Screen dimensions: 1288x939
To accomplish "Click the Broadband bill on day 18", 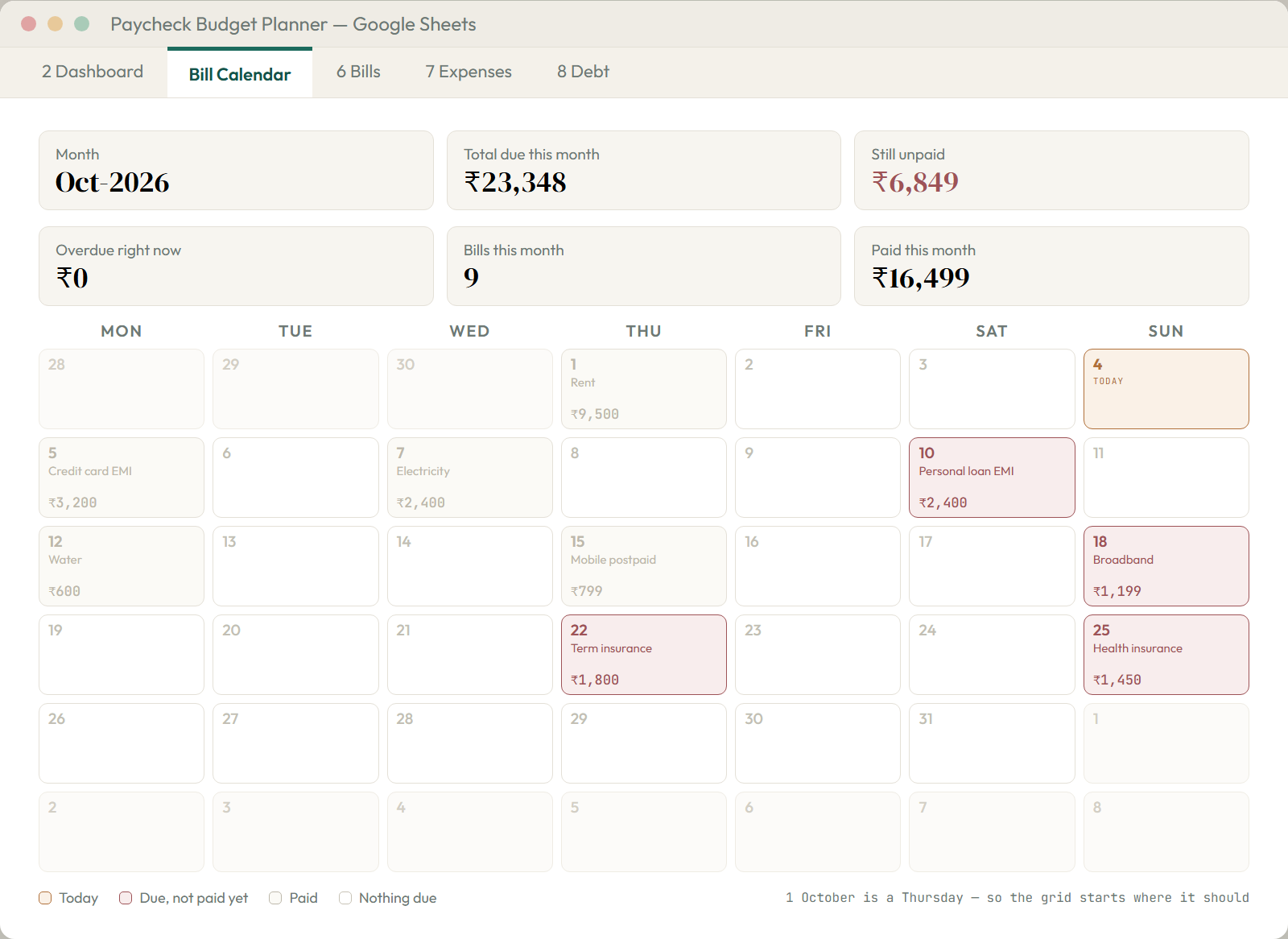I will click(x=1166, y=566).
